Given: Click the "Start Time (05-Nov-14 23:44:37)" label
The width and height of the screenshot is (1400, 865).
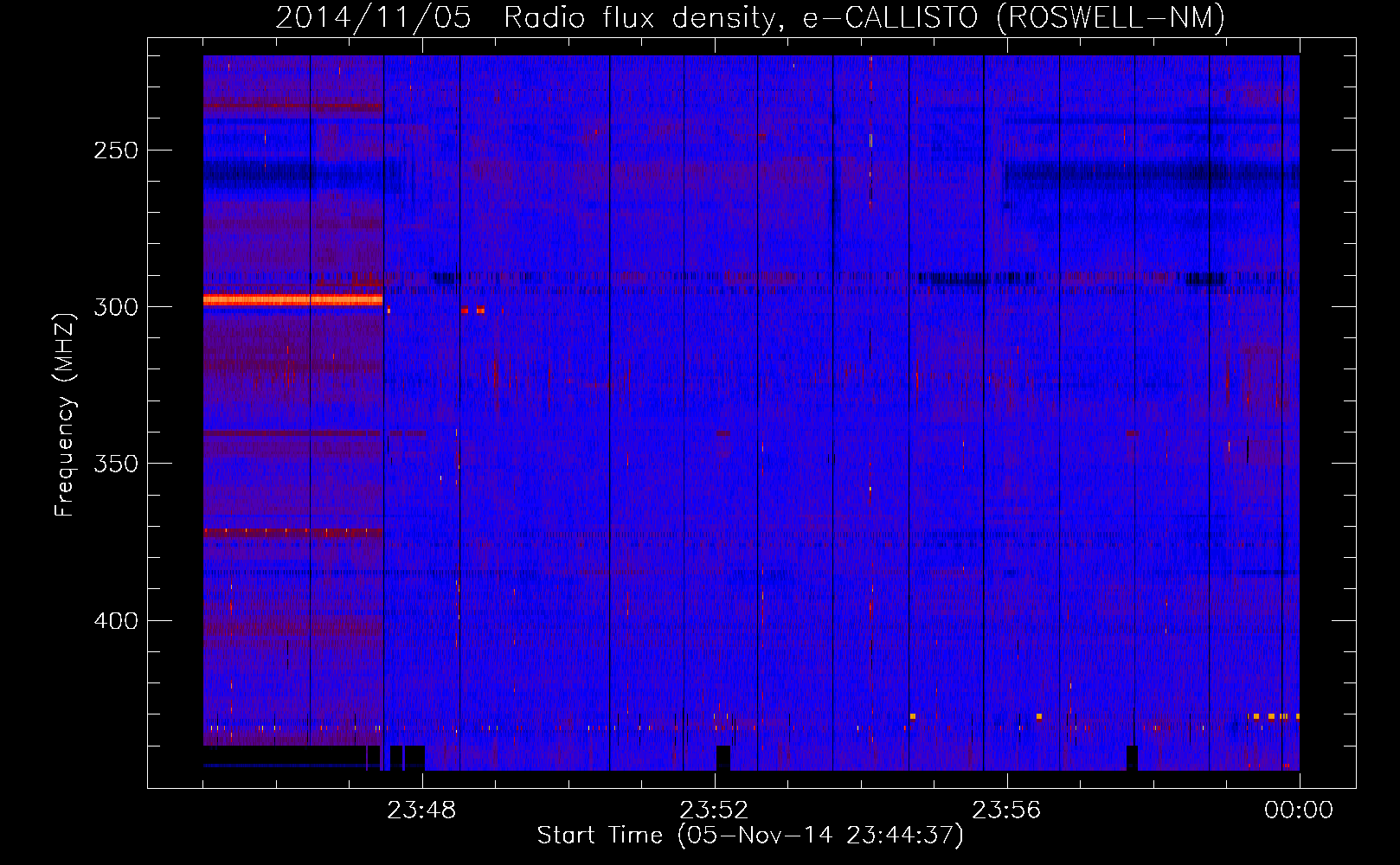Looking at the screenshot, I should 750,836.
